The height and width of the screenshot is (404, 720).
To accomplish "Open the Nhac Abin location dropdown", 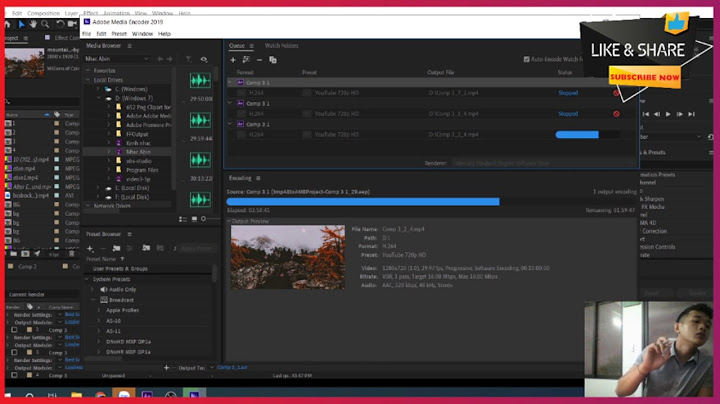I will click(x=117, y=59).
